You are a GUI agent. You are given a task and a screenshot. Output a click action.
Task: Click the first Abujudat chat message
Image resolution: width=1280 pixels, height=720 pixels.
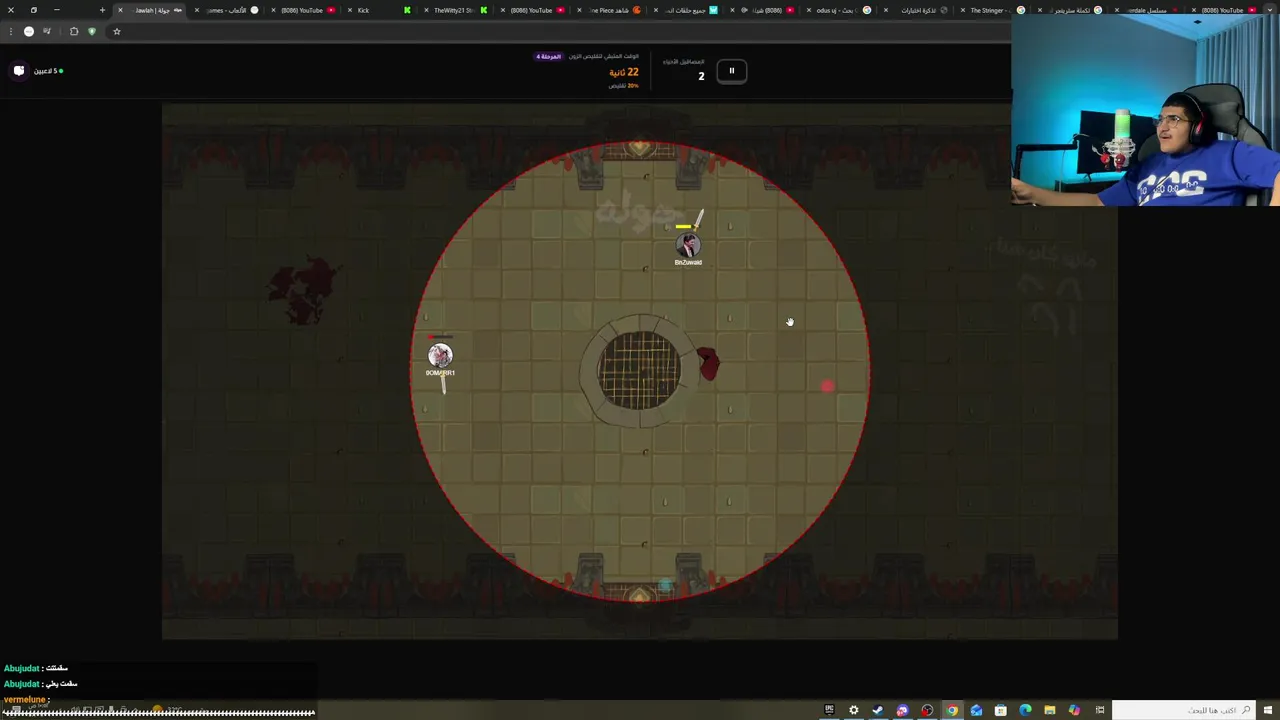tap(36, 668)
